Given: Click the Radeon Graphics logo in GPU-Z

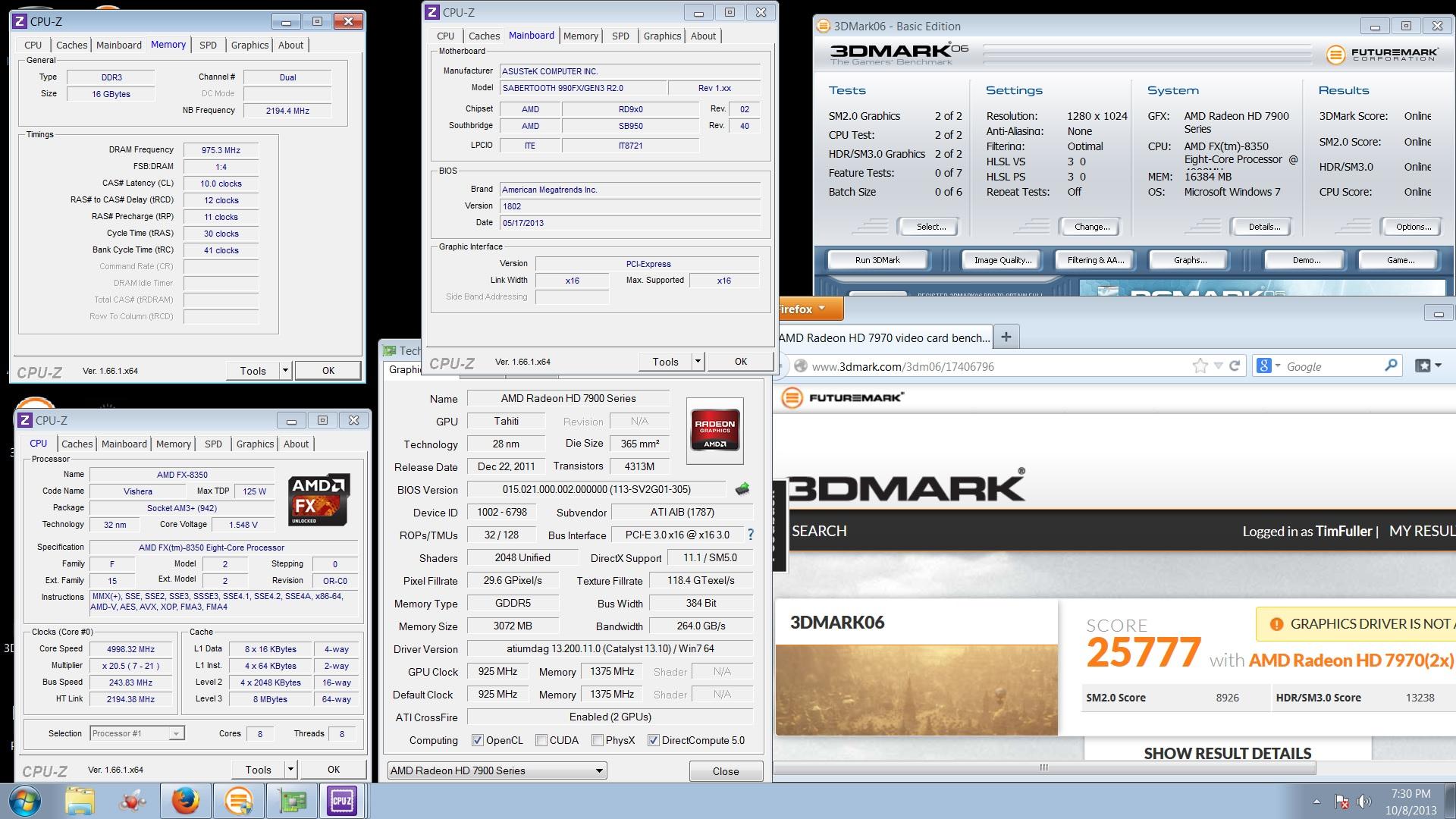Looking at the screenshot, I should click(x=714, y=430).
